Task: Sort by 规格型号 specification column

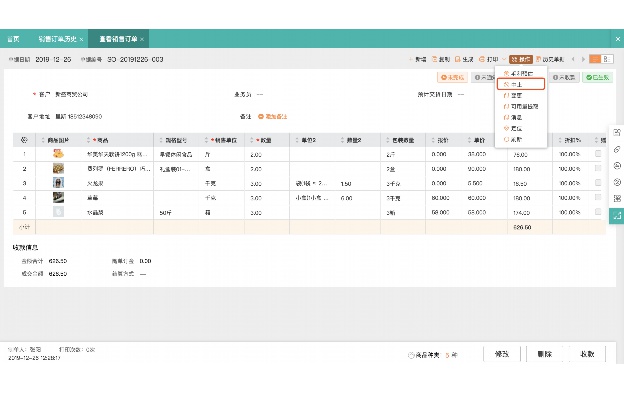Action: click(161, 140)
